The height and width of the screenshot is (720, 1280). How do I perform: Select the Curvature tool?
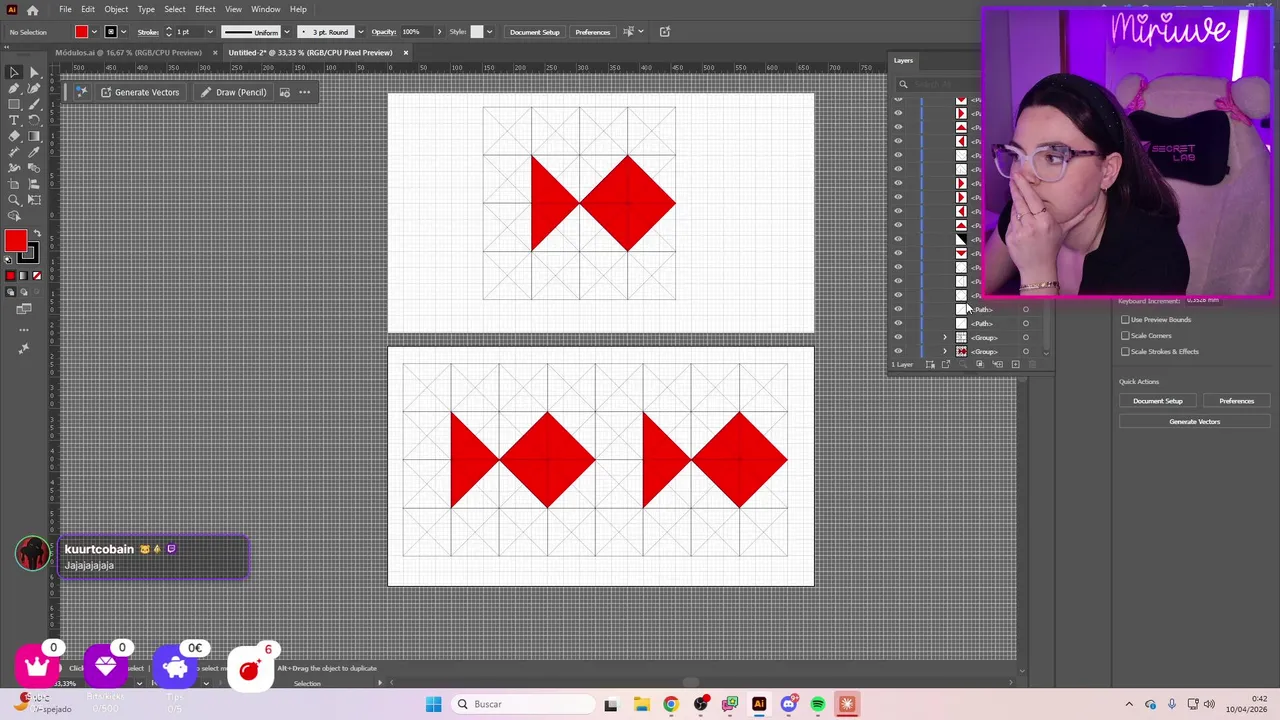[x=34, y=88]
